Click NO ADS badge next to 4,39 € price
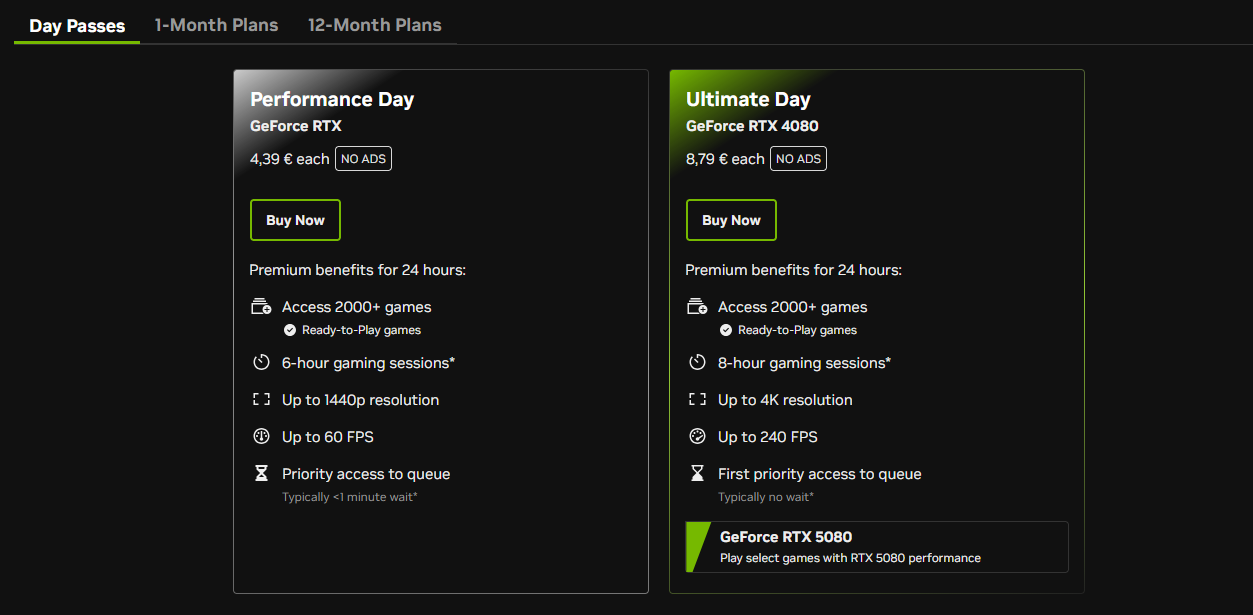This screenshot has height=615, width=1253. click(x=363, y=159)
